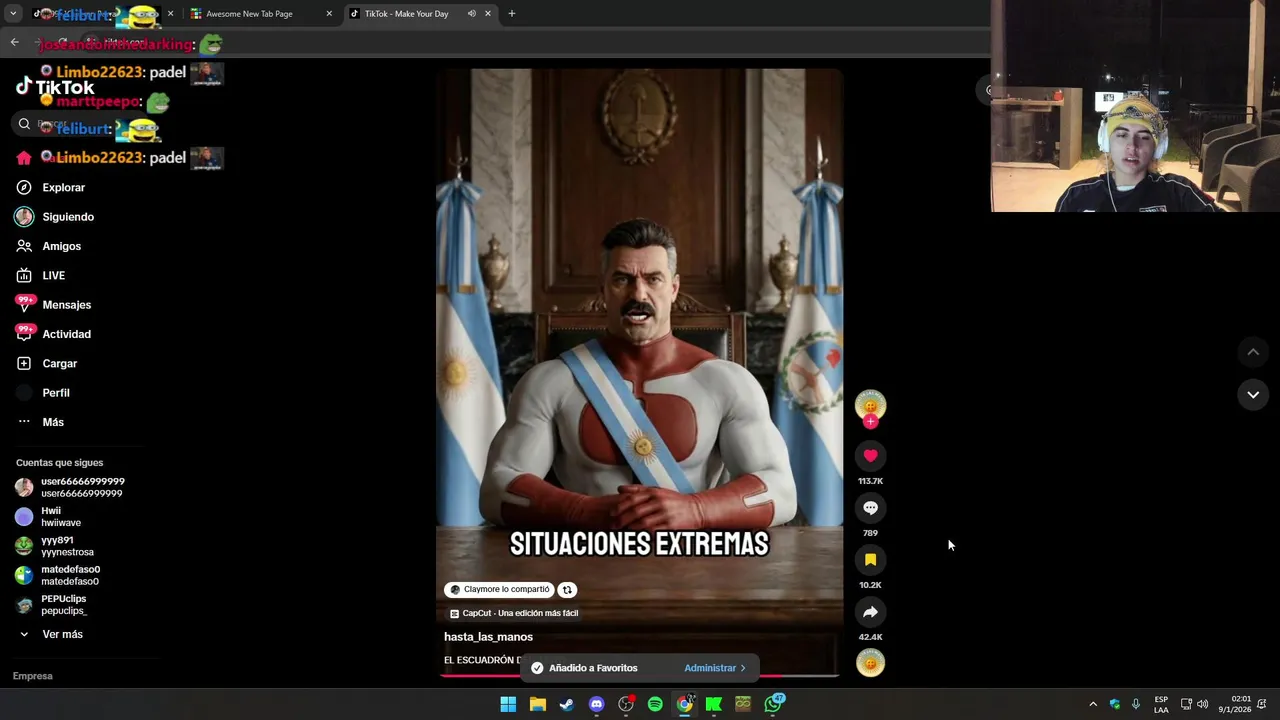Follow the creator with the red plus badge
This screenshot has height=720, width=1280.
(870, 422)
